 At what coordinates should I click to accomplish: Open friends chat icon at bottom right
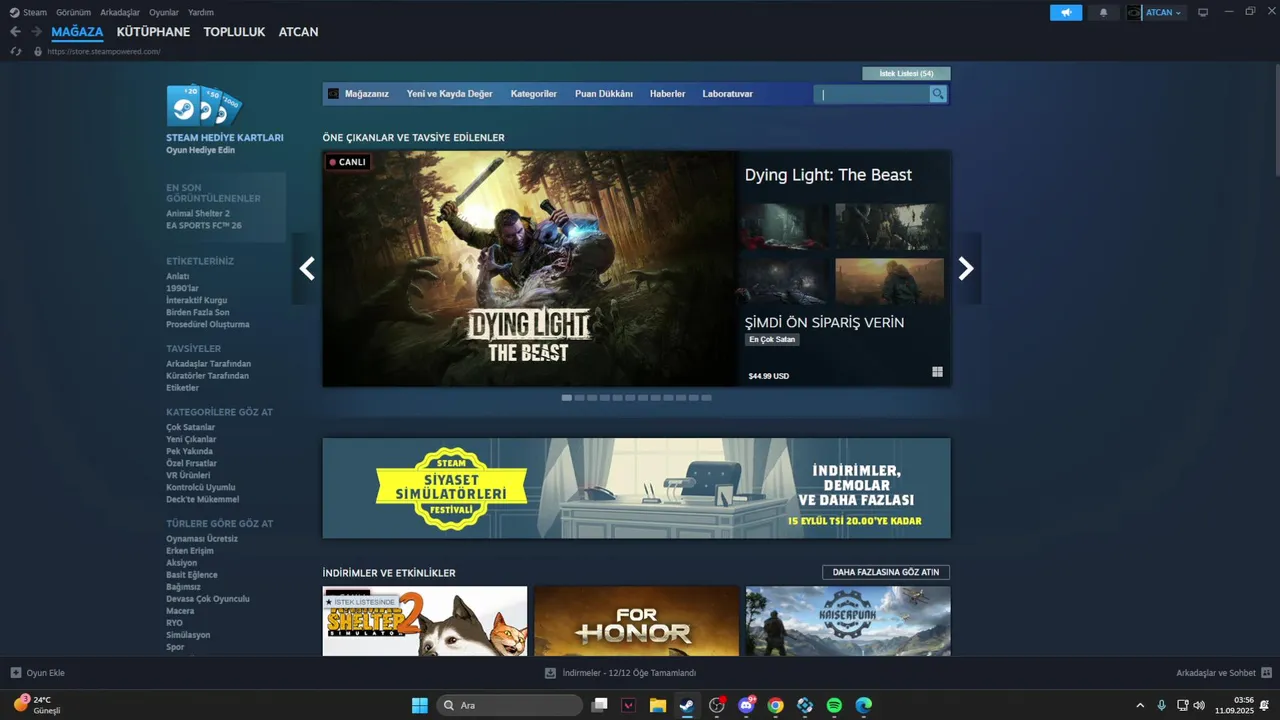pos(1266,673)
